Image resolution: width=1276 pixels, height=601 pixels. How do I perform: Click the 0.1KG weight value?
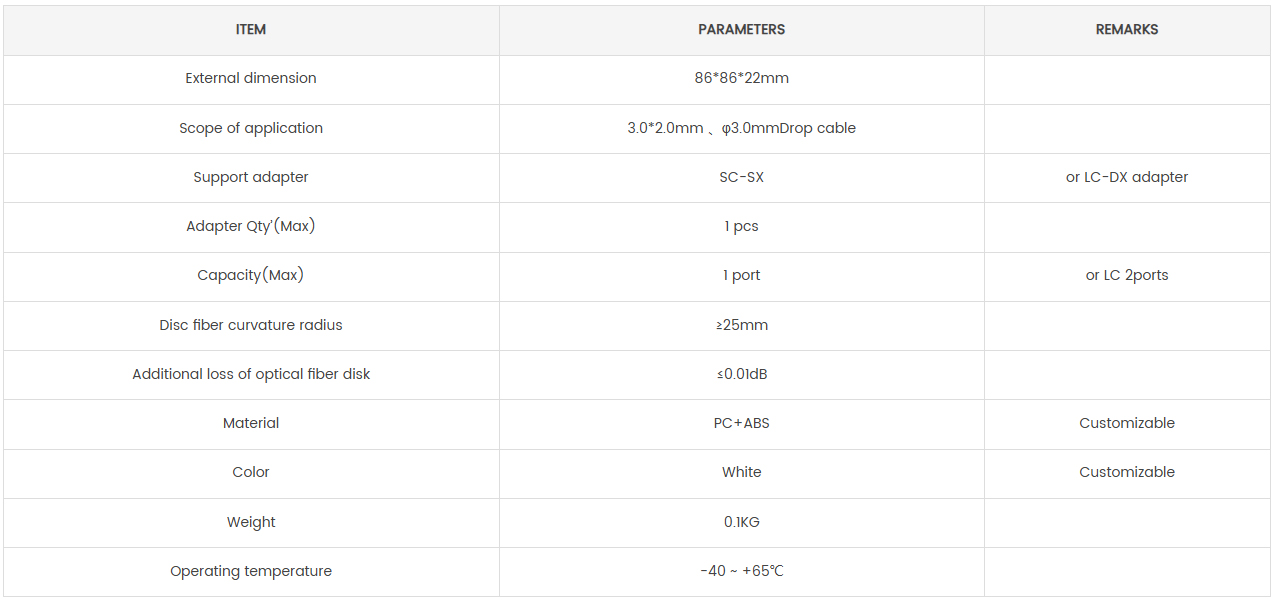tap(741, 522)
